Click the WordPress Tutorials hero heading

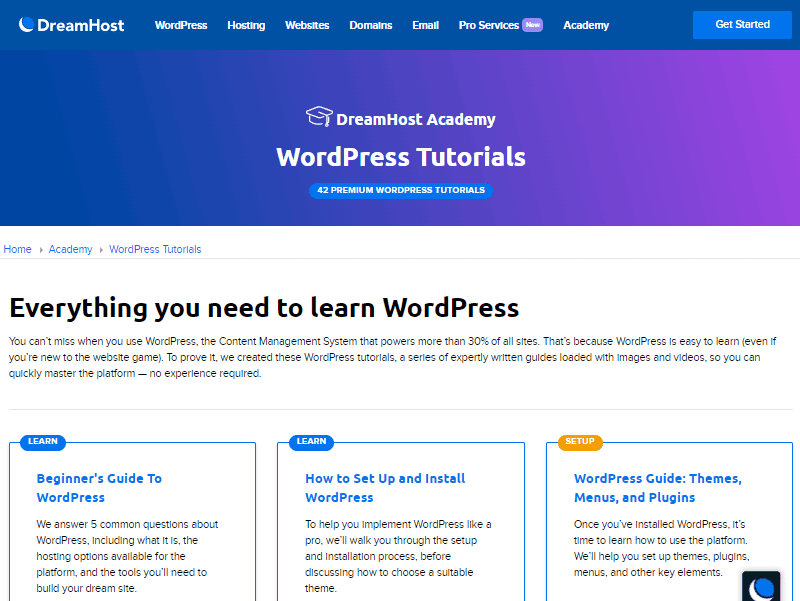coord(401,157)
